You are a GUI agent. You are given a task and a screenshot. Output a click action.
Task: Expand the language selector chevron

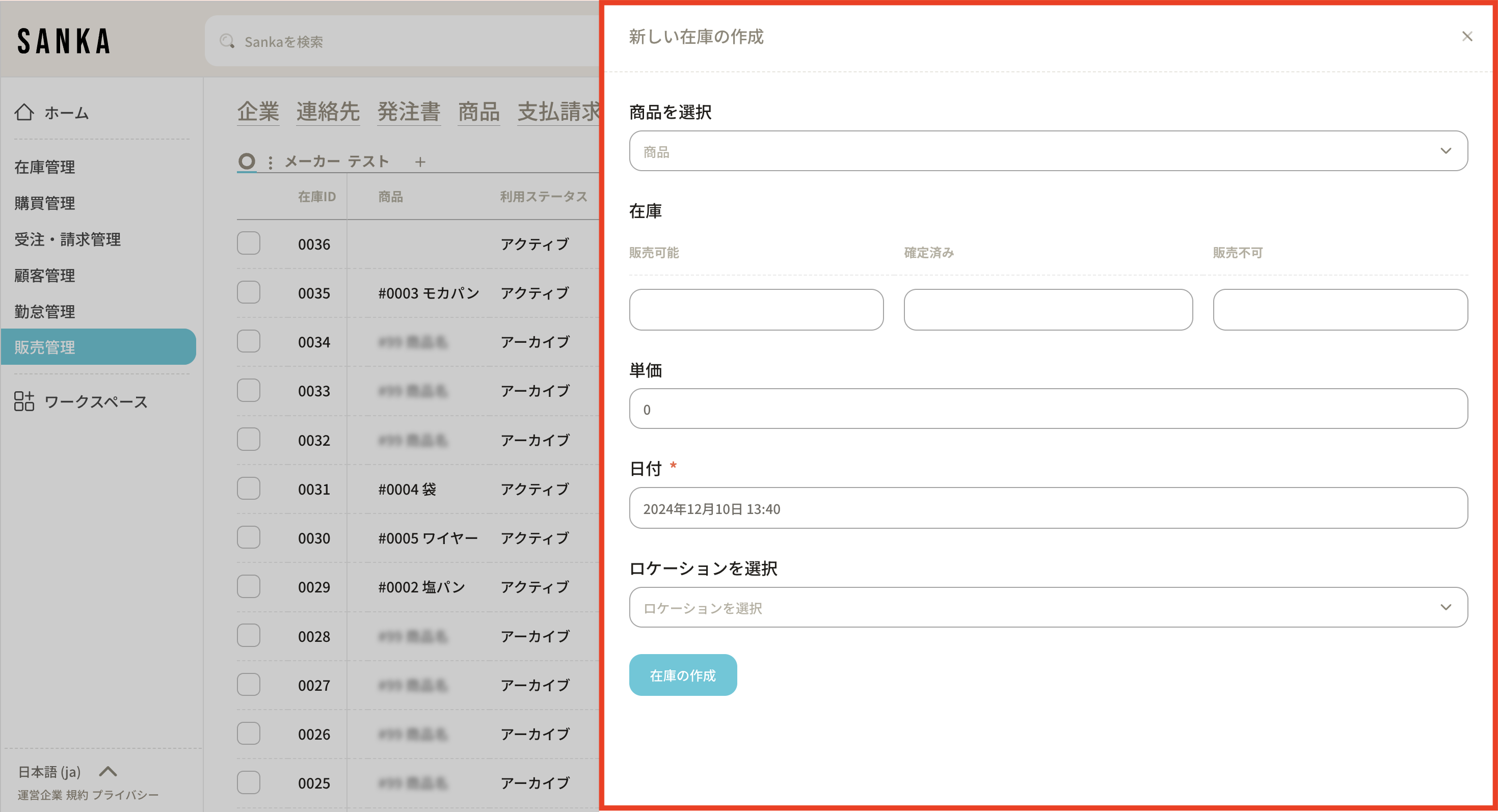pyautogui.click(x=108, y=771)
